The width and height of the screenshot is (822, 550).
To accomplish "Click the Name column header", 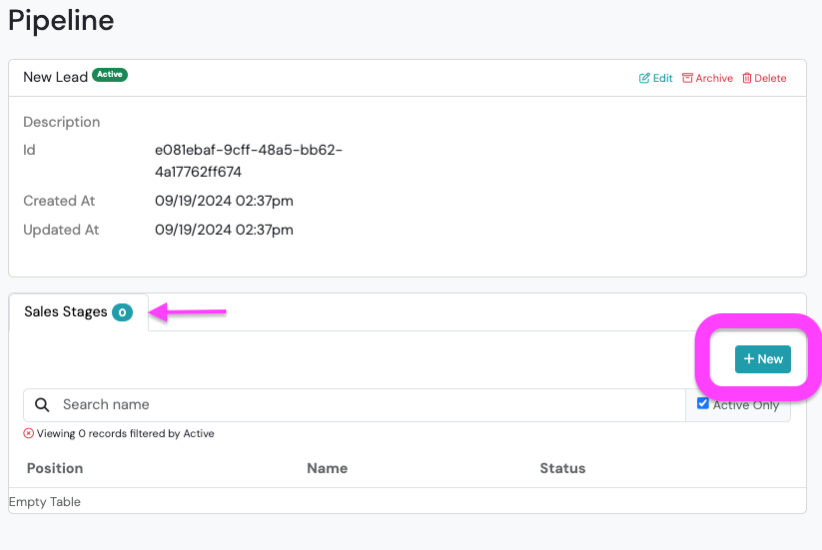I will 327,468.
